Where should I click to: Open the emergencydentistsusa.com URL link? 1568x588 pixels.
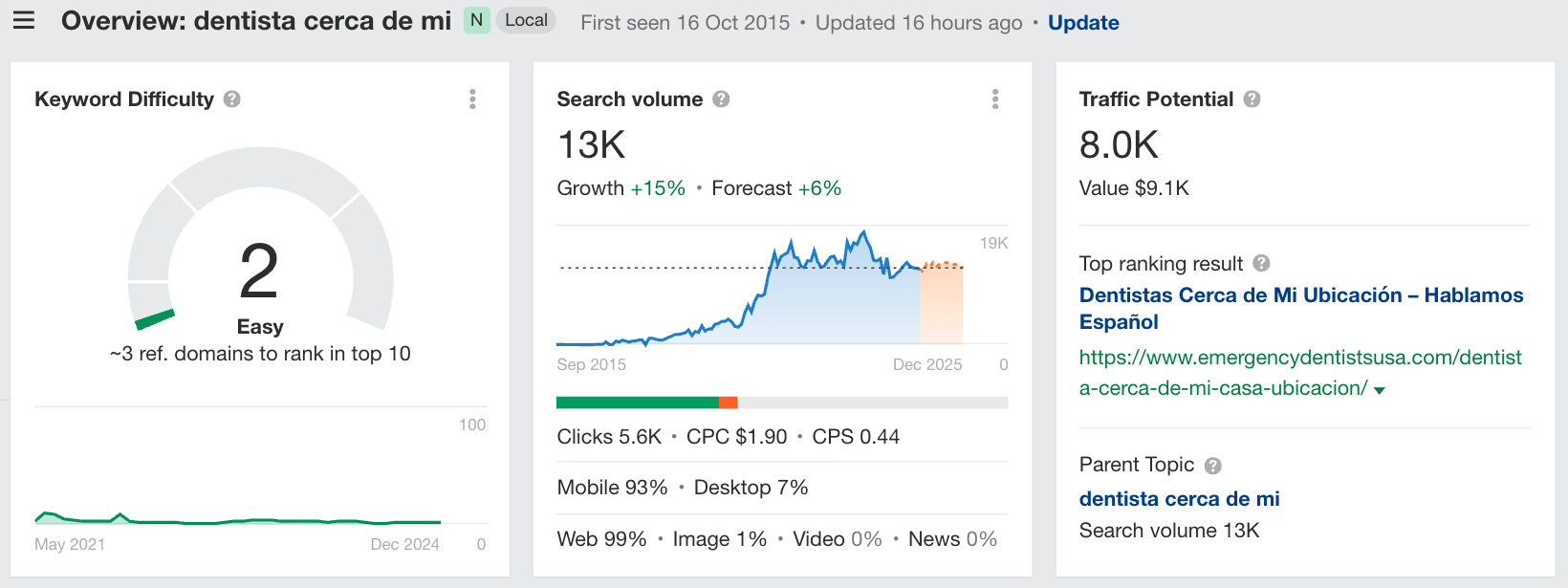1300,373
